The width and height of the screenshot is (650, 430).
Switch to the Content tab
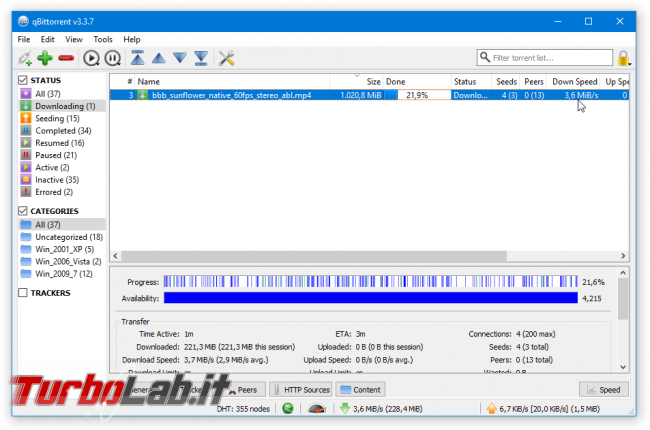coord(361,390)
